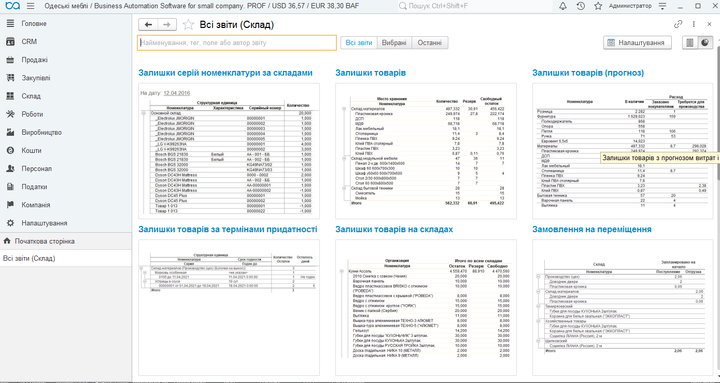This screenshot has width=720, height=383.
Task: Open notifications bell icon
Action: (562, 6)
